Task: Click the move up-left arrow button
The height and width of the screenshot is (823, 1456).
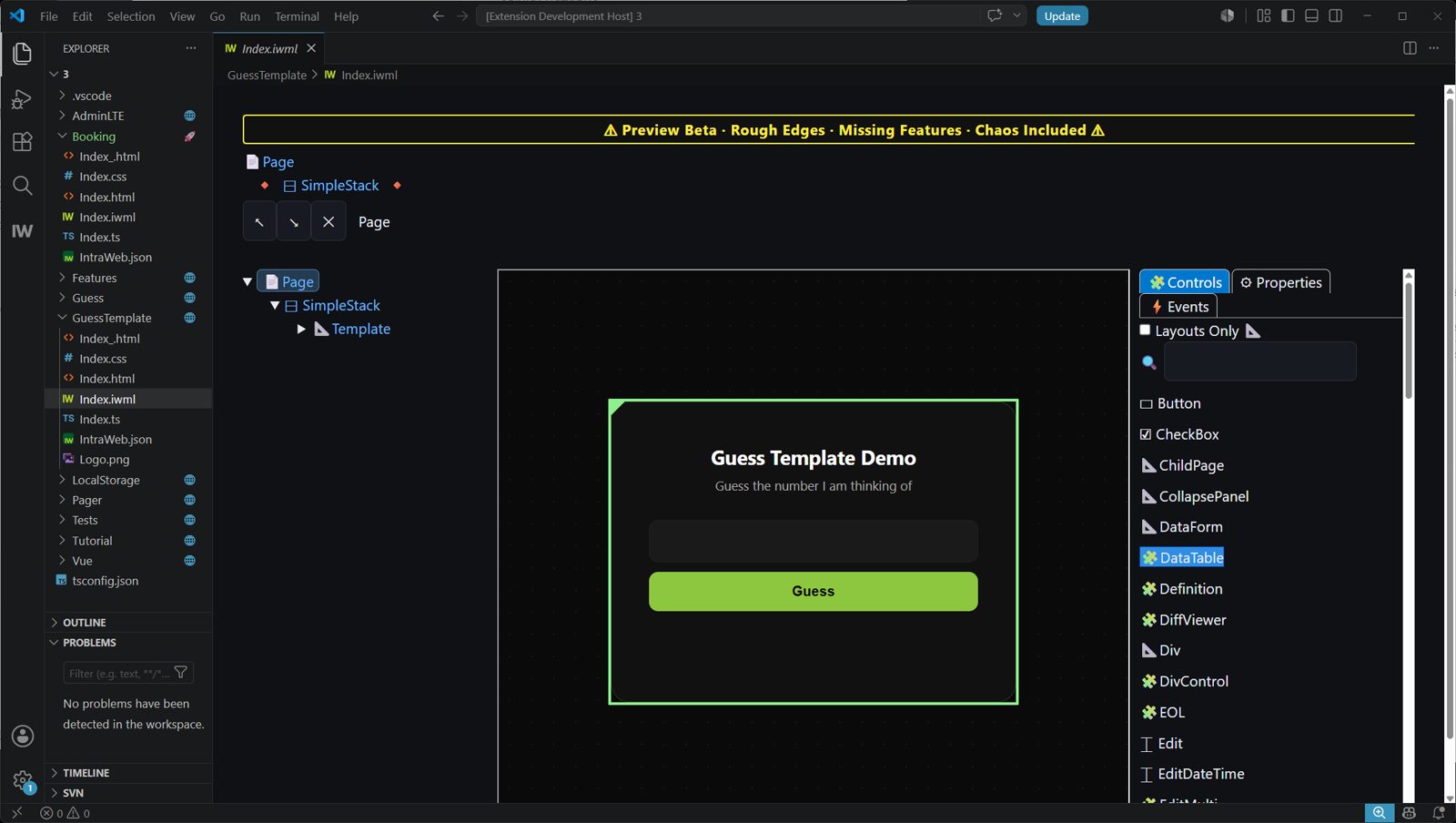Action: (259, 222)
